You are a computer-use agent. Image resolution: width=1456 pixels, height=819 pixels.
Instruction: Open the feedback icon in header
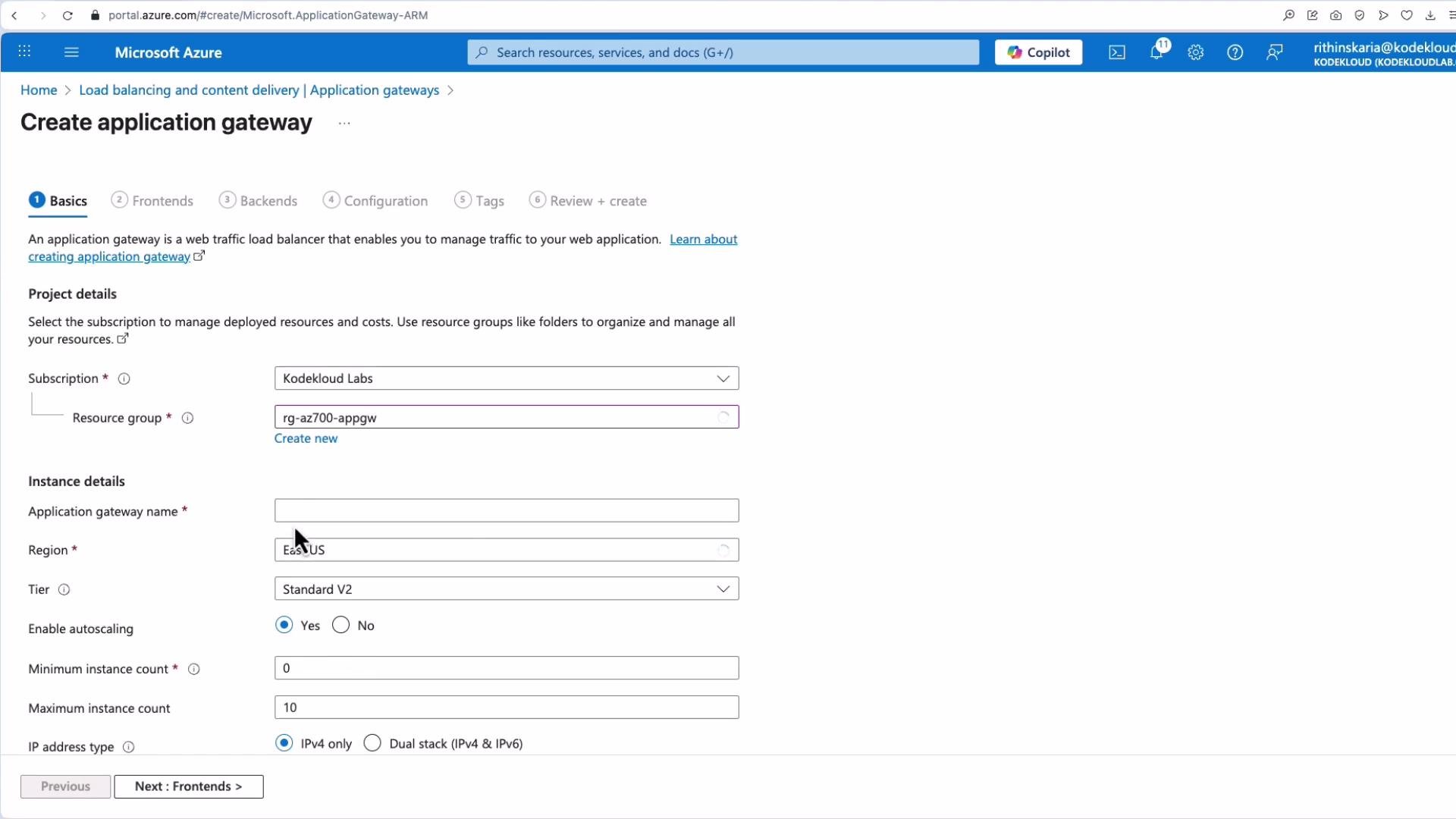pyautogui.click(x=1275, y=52)
